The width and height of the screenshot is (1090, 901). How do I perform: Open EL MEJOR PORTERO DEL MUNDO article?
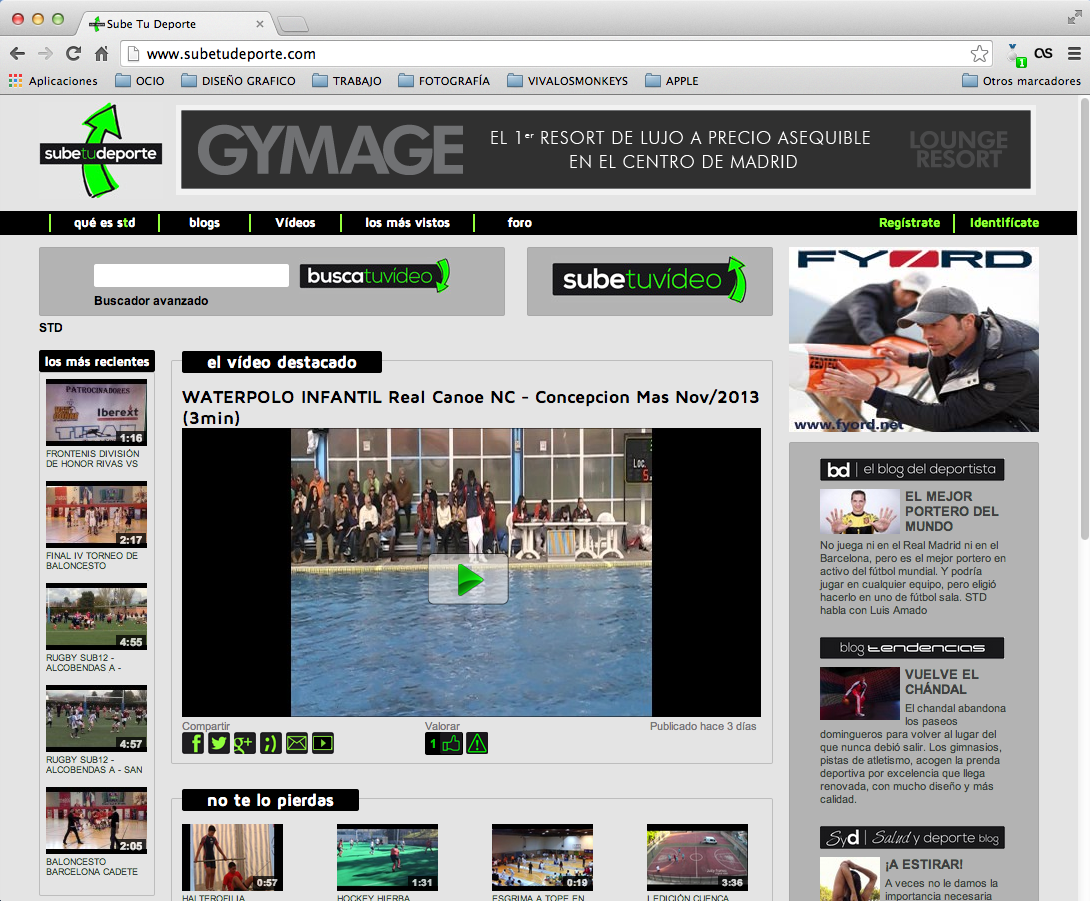[x=952, y=511]
